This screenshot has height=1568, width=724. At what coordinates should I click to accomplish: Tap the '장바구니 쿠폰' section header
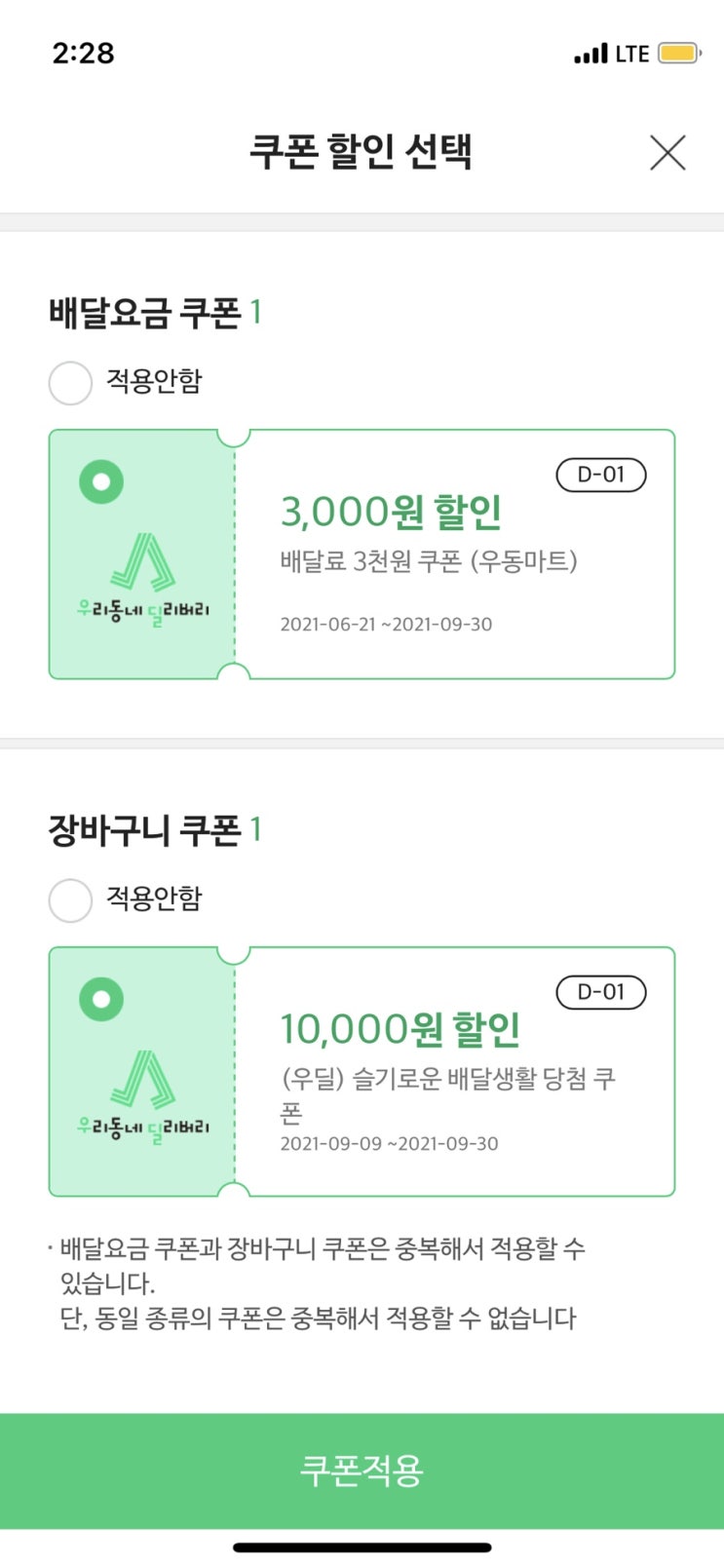[x=146, y=830]
